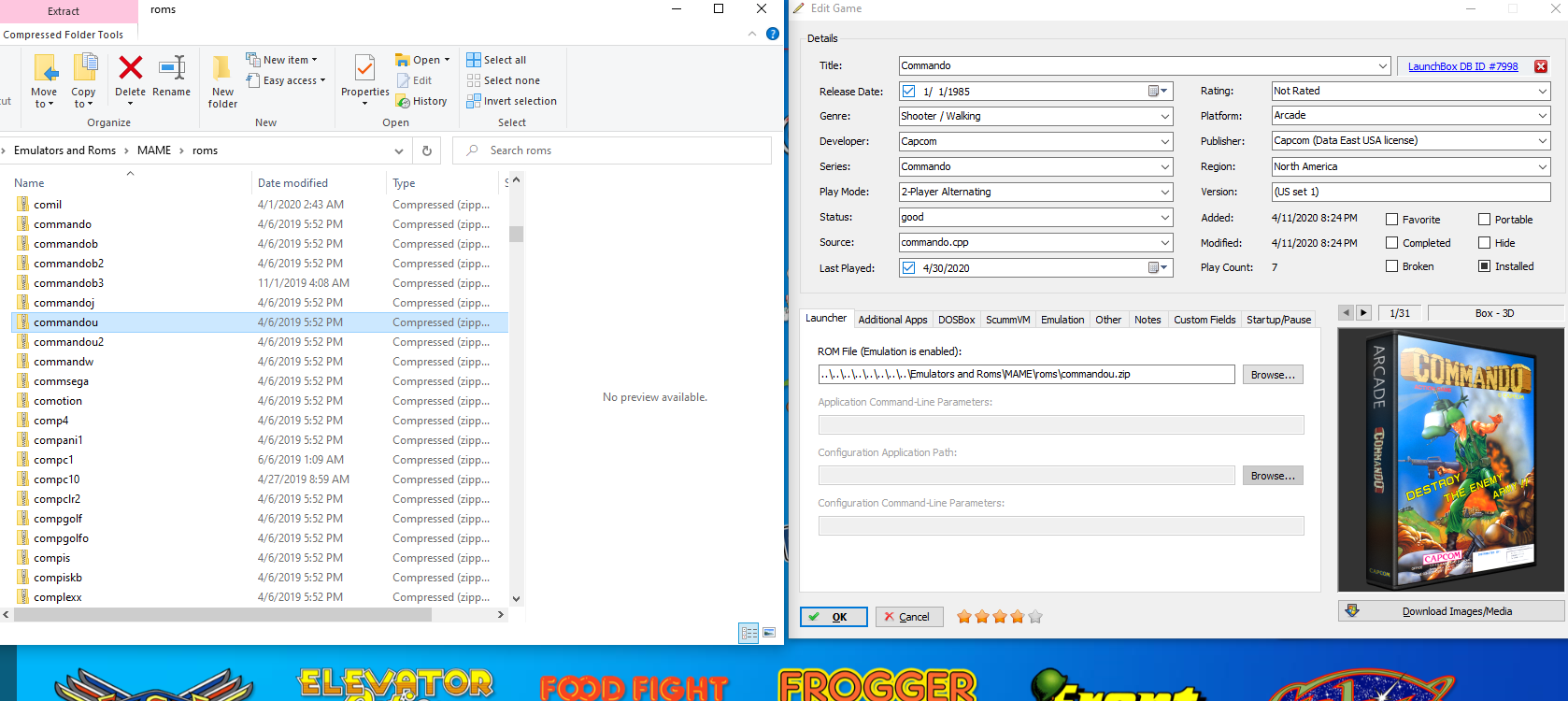Expand the Series dropdown
Viewport: 1568px width, 701px height.
[x=1165, y=167]
